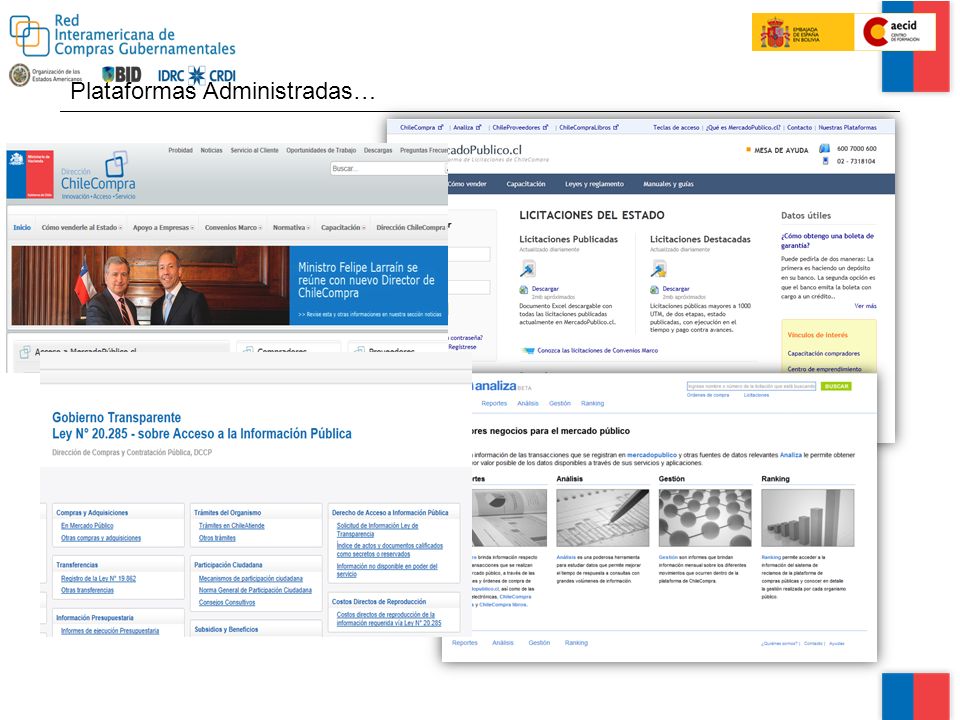Expand the Convenios Marco menu
Image resolution: width=960 pixels, height=720 pixels.
click(233, 228)
